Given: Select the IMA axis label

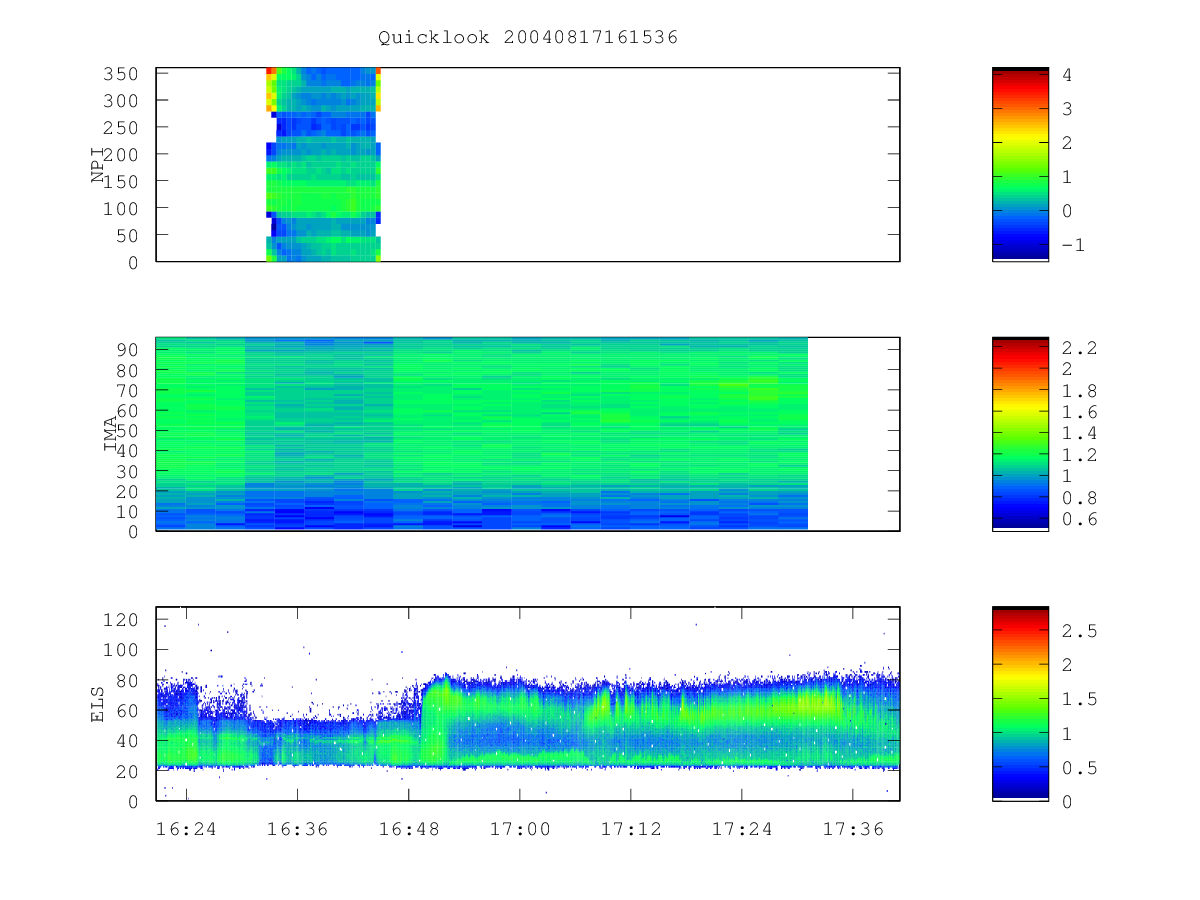Looking at the screenshot, I should (x=110, y=435).
